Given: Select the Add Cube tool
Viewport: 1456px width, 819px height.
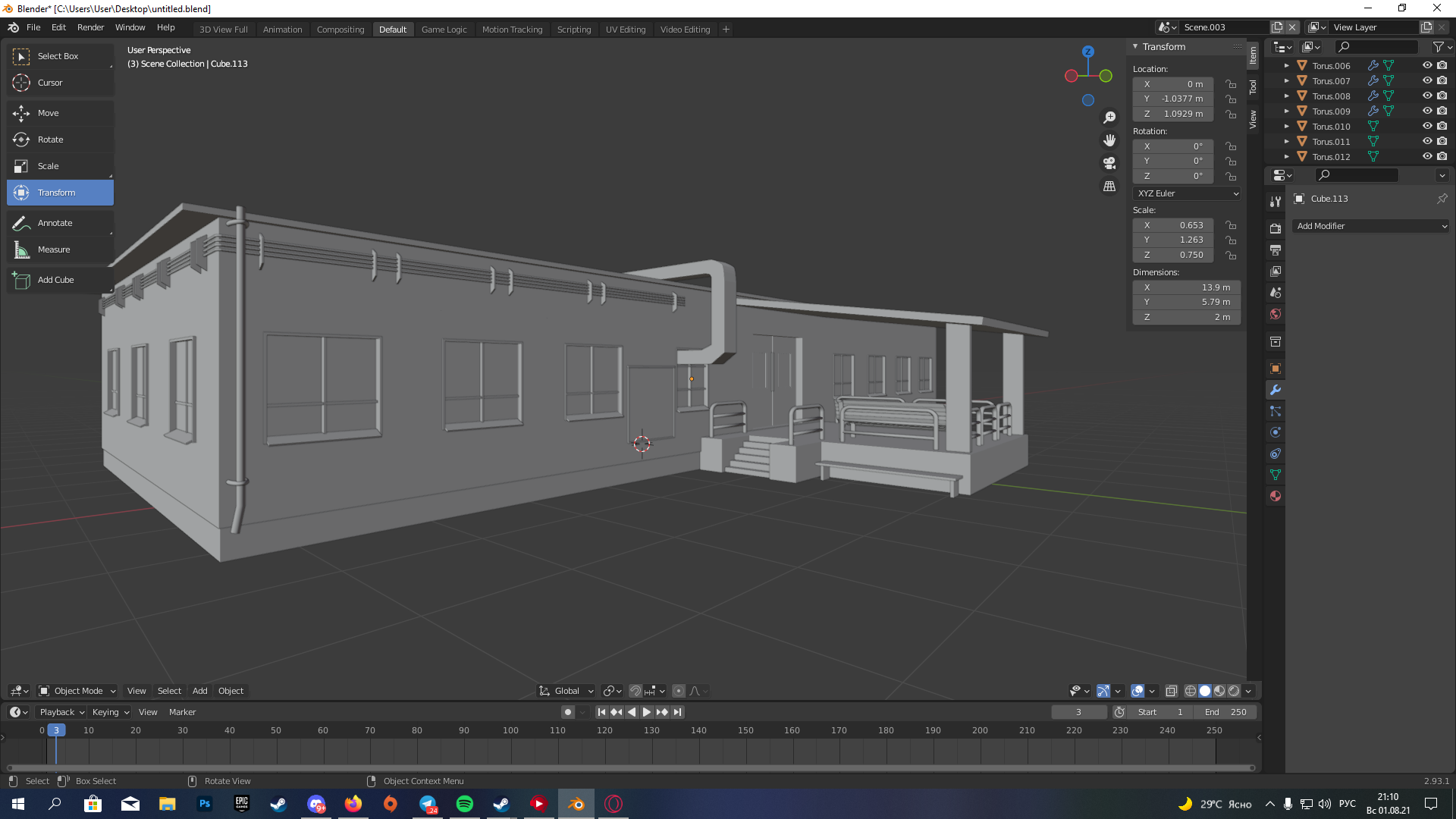Looking at the screenshot, I should [55, 280].
